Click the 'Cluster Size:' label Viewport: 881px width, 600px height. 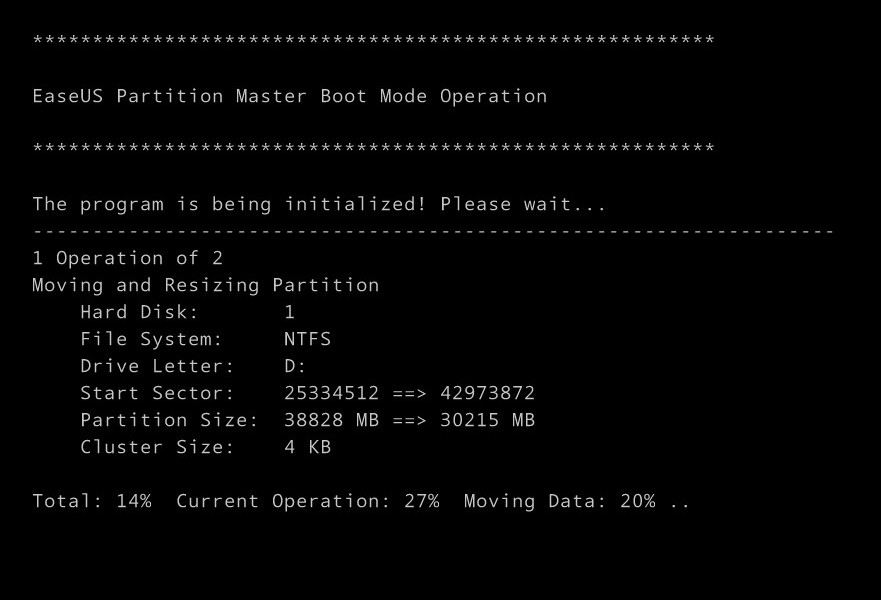click(x=157, y=447)
